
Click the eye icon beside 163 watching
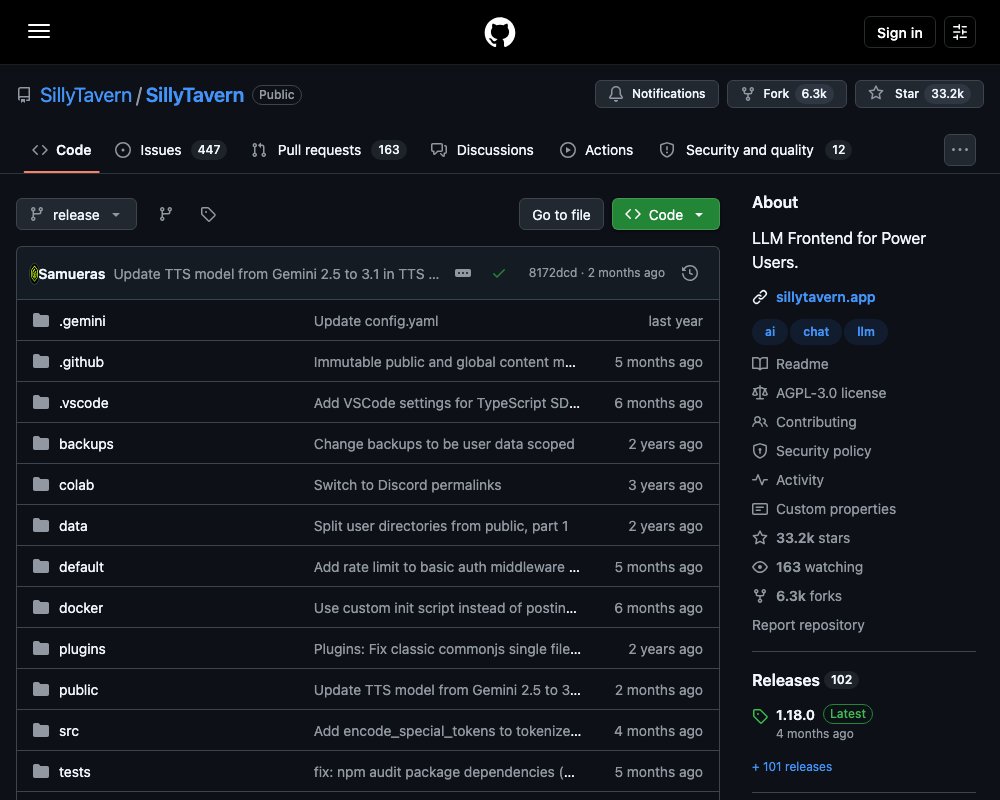[x=760, y=567]
